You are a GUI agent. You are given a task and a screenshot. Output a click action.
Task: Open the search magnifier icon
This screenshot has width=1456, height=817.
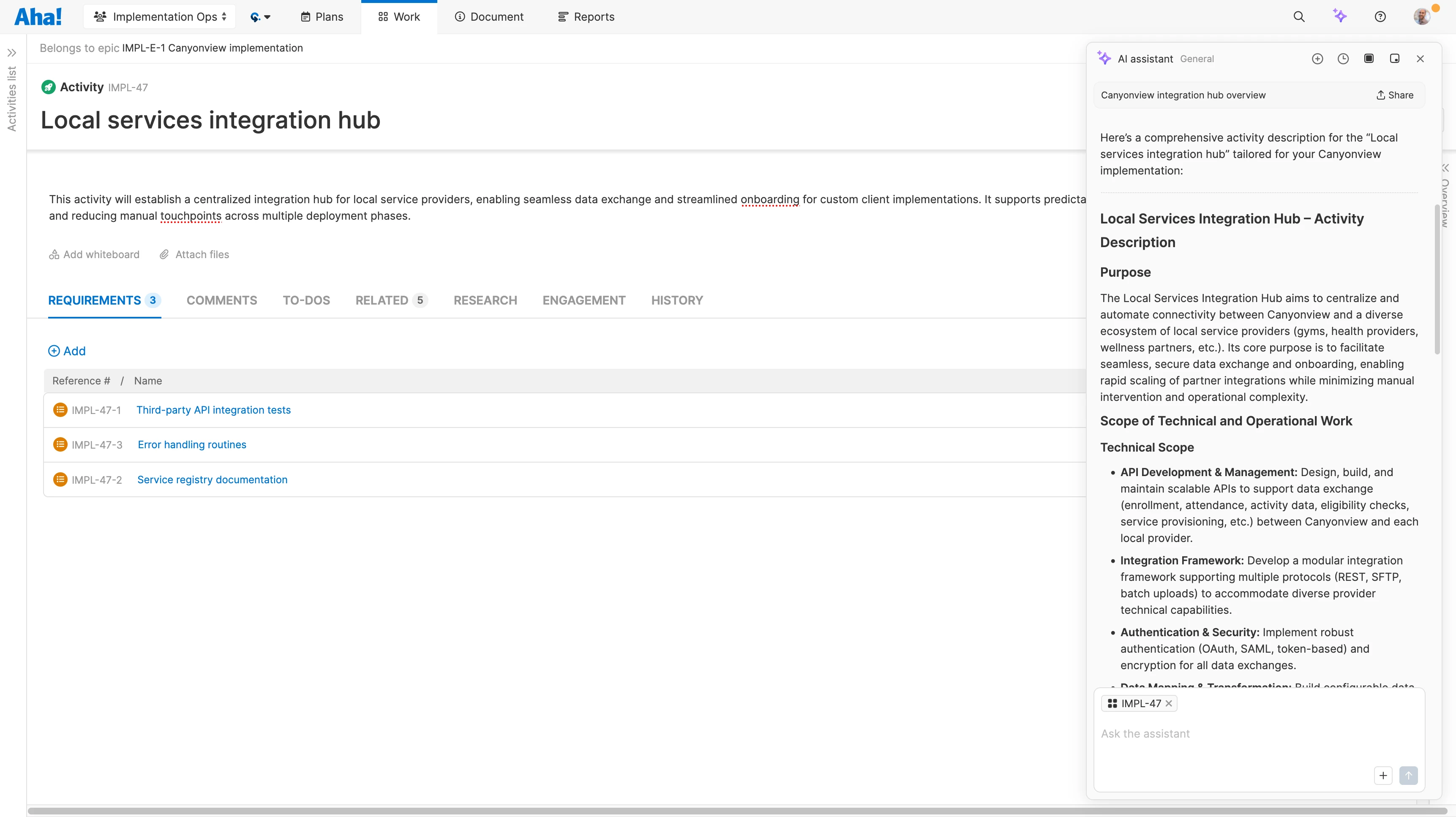click(1299, 17)
